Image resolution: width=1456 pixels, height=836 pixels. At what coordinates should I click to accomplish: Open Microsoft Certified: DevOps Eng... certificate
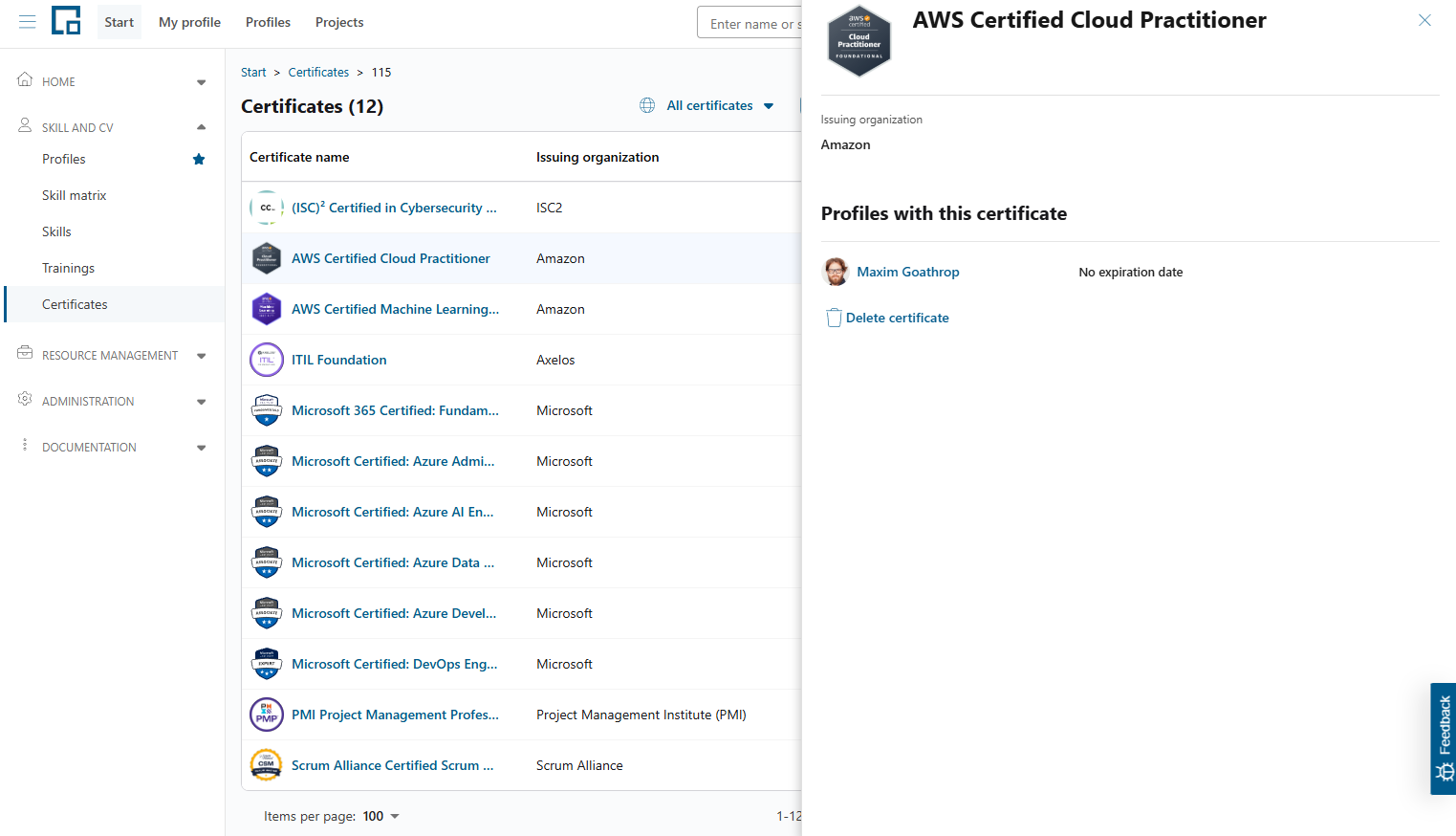[x=395, y=664]
